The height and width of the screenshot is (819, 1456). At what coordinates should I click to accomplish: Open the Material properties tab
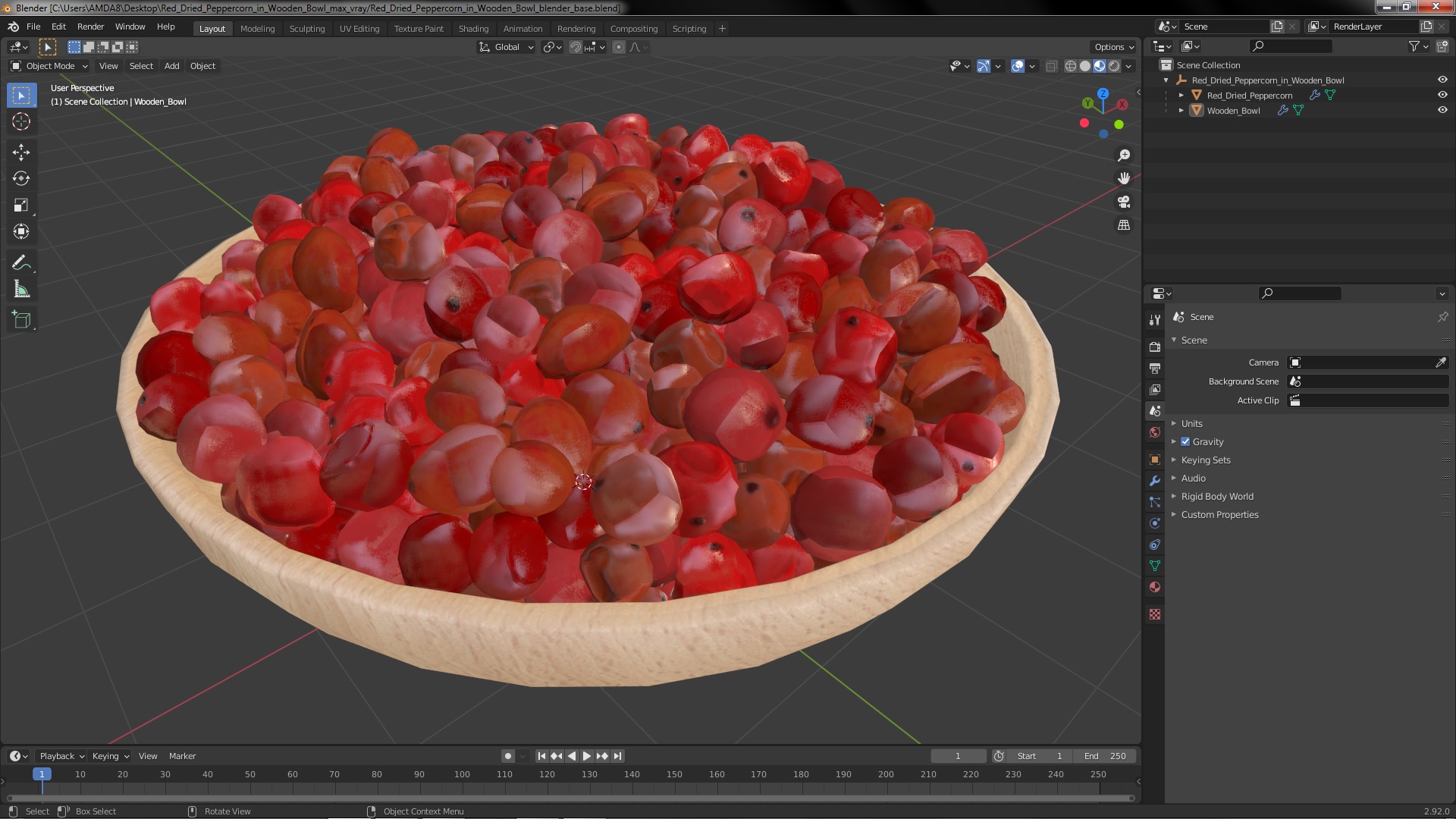[x=1155, y=587]
